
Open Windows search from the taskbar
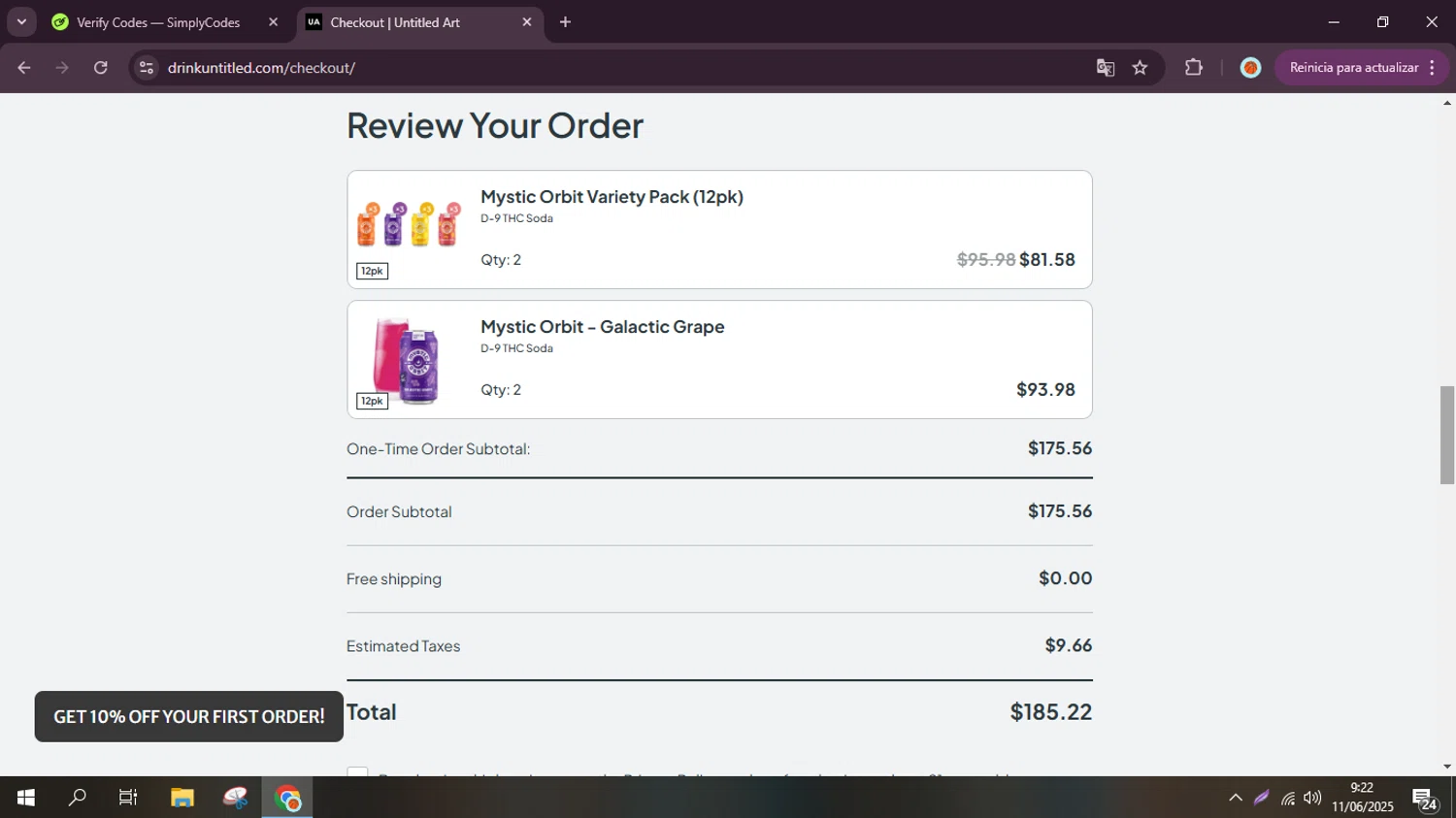tap(77, 798)
